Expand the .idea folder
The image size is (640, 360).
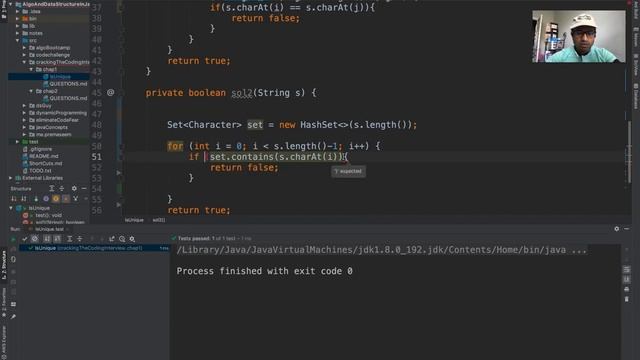click(x=18, y=11)
